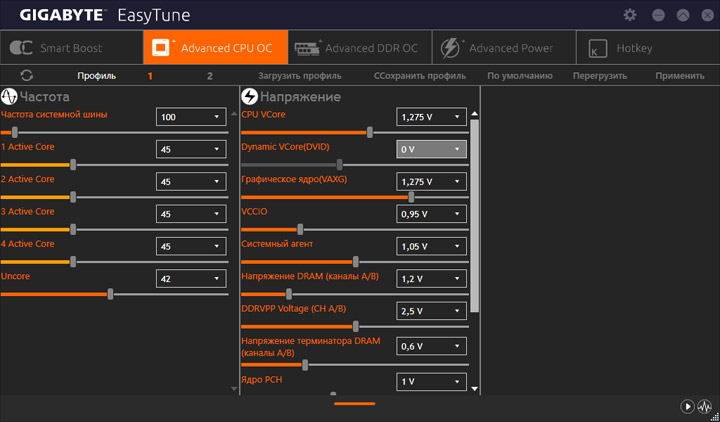720x422 pixels.
Task: Open Системный агент voltage dropdown
Action: point(431,246)
